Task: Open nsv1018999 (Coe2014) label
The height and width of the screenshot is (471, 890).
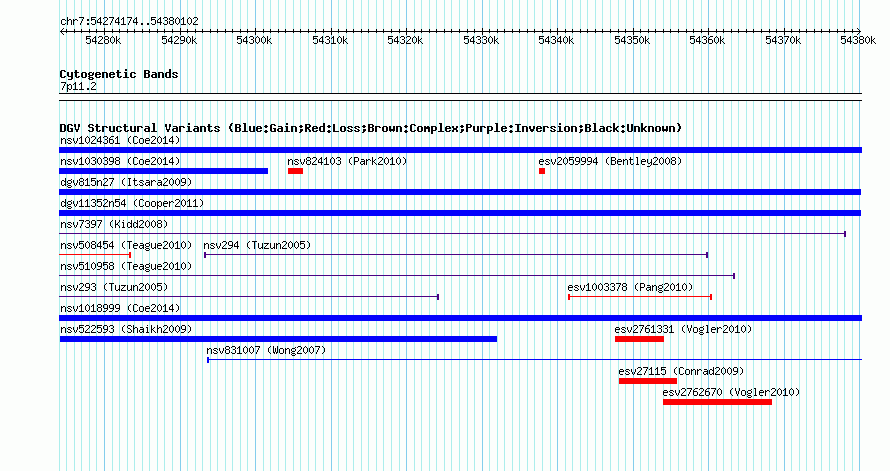Action: pyautogui.click(x=120, y=308)
